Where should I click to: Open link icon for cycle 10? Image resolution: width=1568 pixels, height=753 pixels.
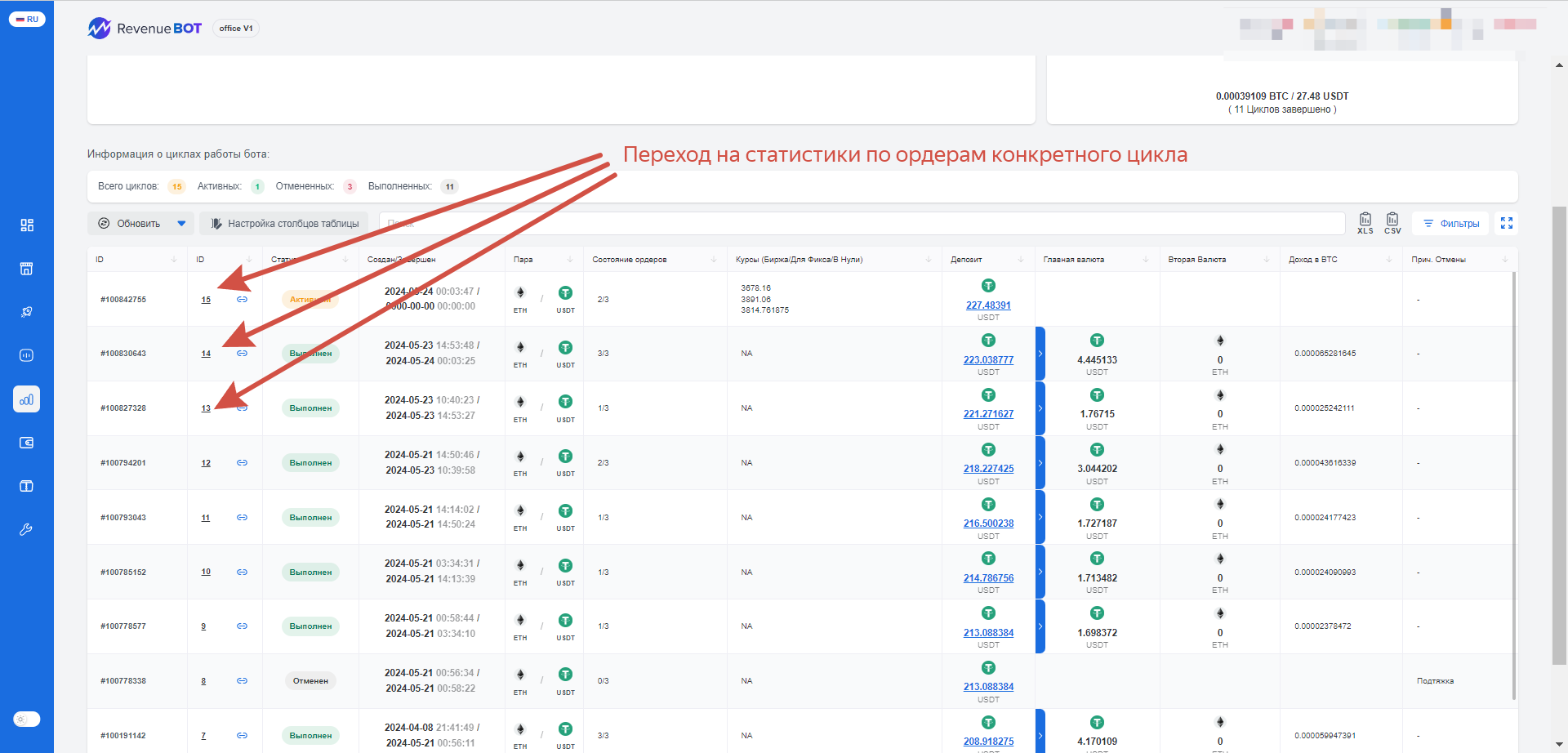(x=243, y=573)
